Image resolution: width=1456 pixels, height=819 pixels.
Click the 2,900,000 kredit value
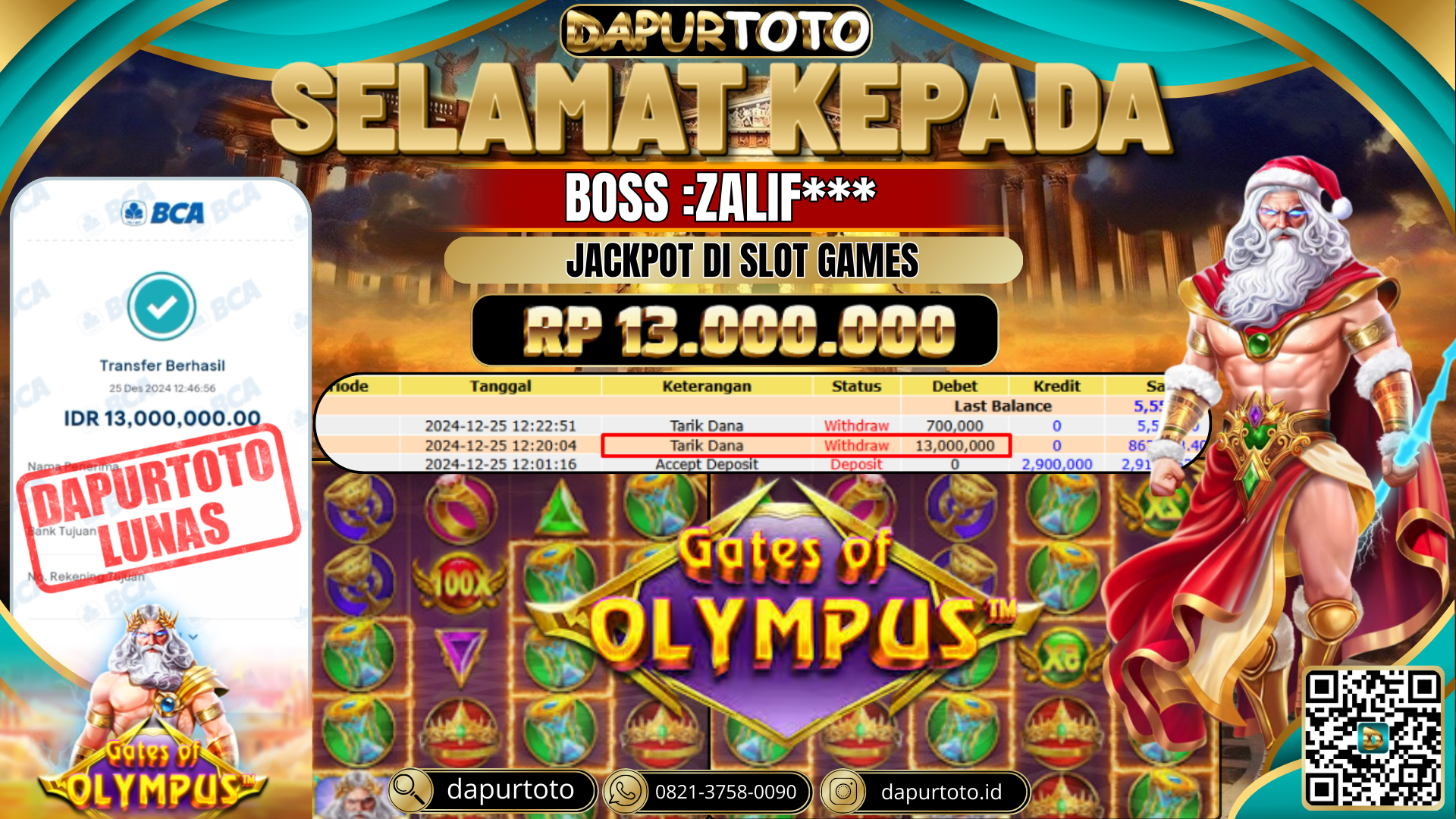(x=1056, y=464)
